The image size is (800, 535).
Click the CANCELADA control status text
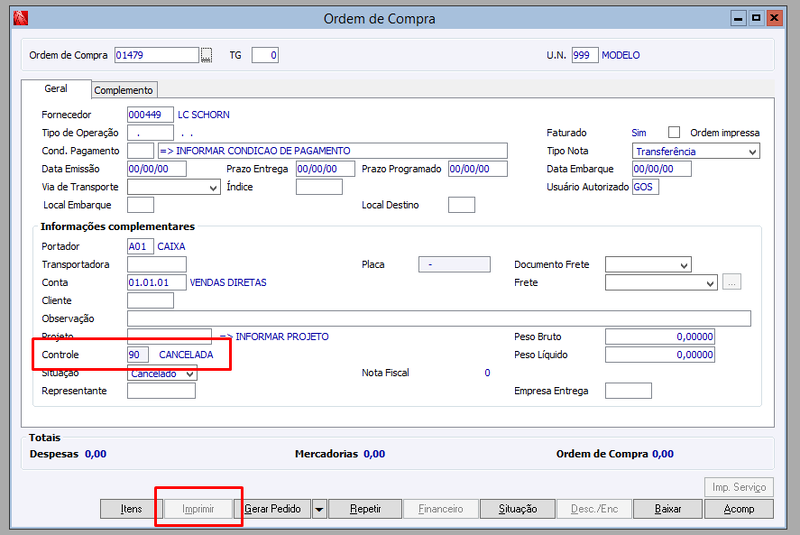click(x=186, y=355)
